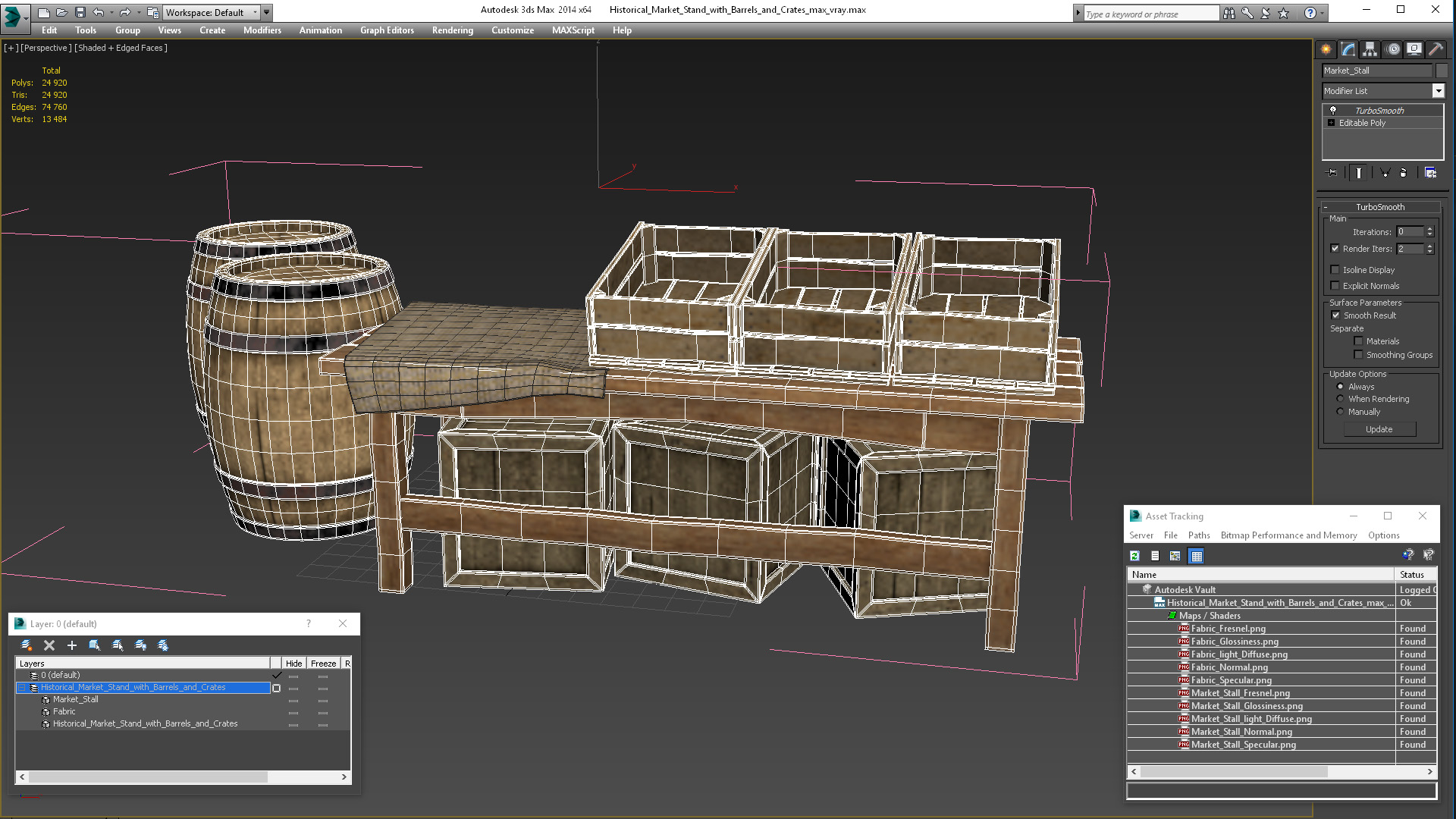The height and width of the screenshot is (819, 1456).
Task: Open Paths menu in Asset Tracking
Action: (x=1199, y=535)
